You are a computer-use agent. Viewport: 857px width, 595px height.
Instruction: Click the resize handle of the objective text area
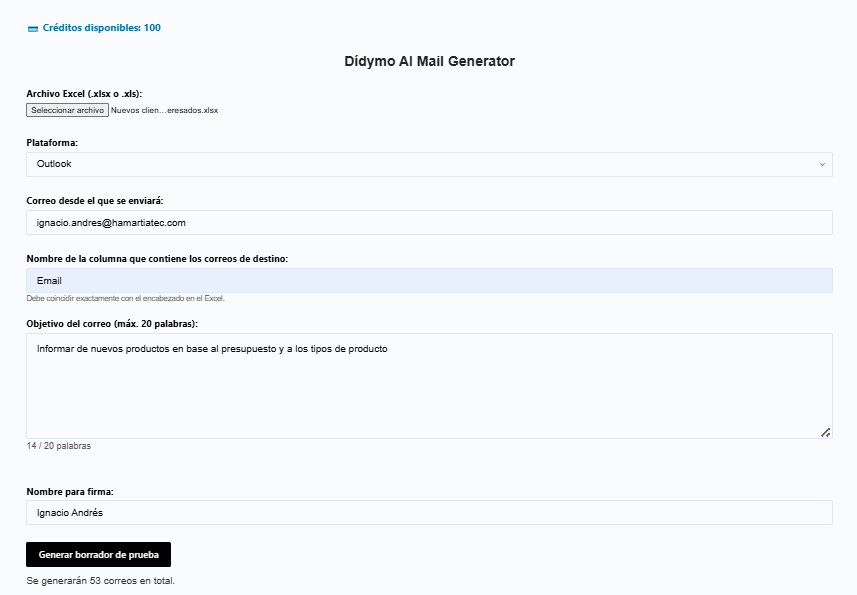pyautogui.click(x=825, y=432)
